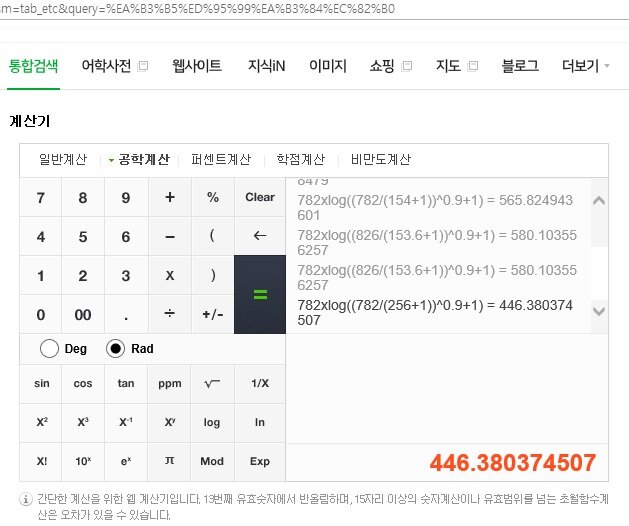
Task: Click the Exp key
Action: point(260,461)
